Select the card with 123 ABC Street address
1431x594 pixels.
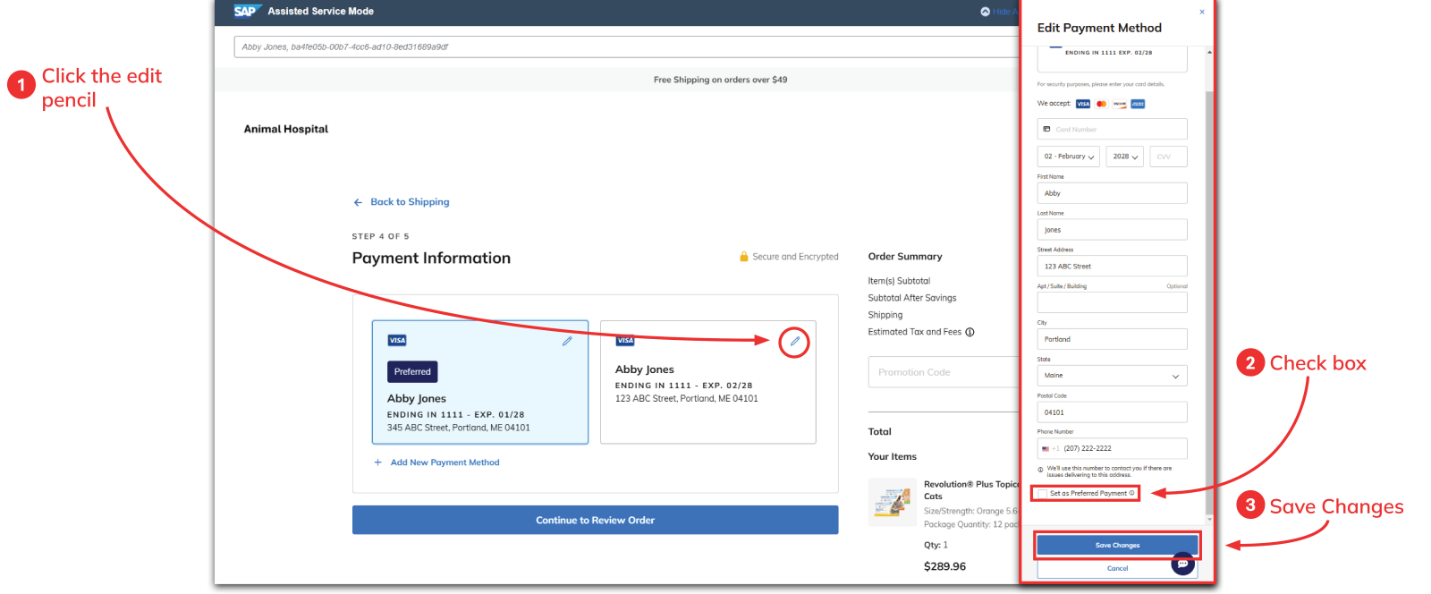point(708,382)
